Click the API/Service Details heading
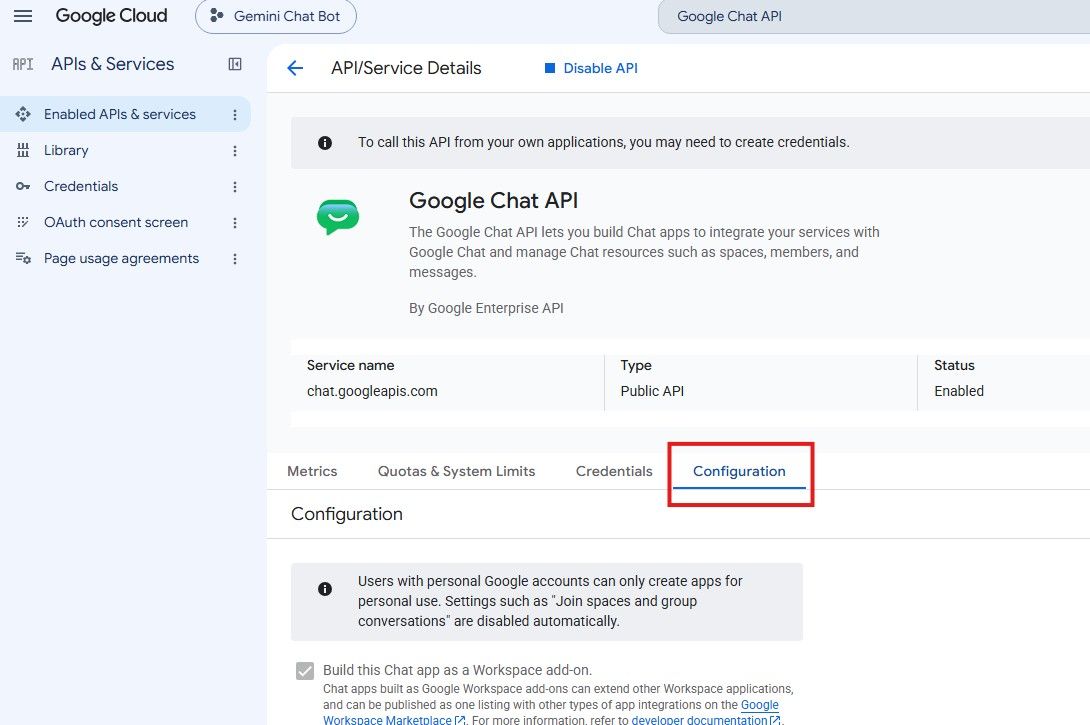Viewport: 1090px width, 725px height. pos(406,68)
